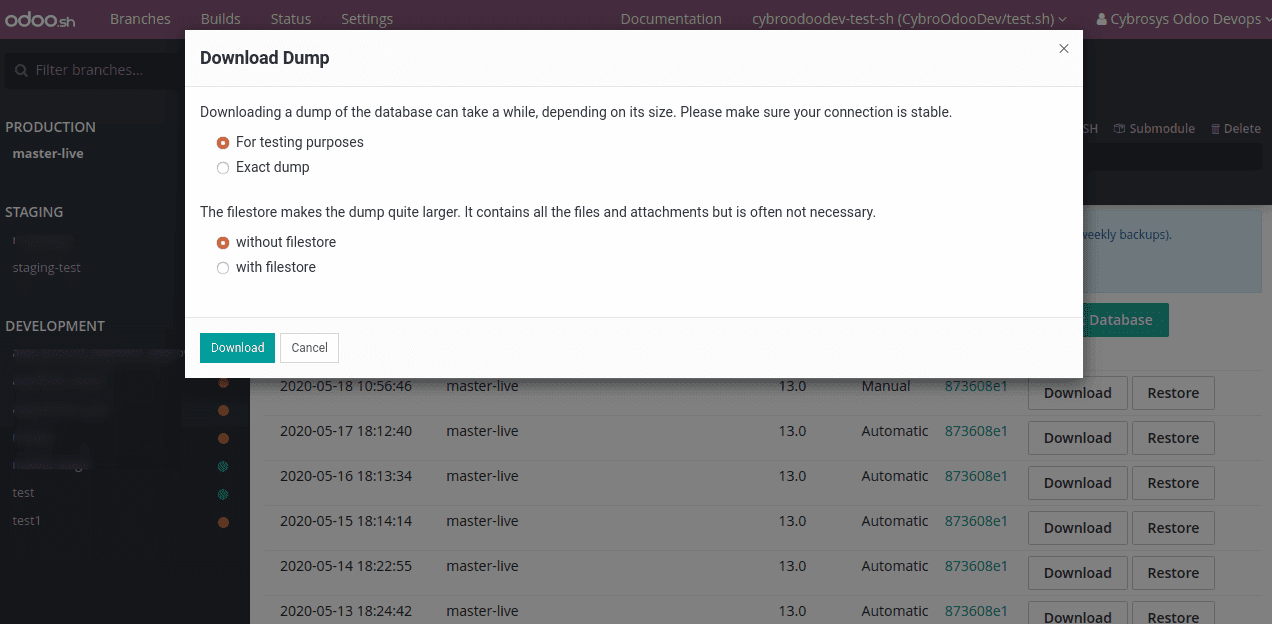Click the STAGING section heading
The image size is (1272, 624).
click(x=34, y=212)
